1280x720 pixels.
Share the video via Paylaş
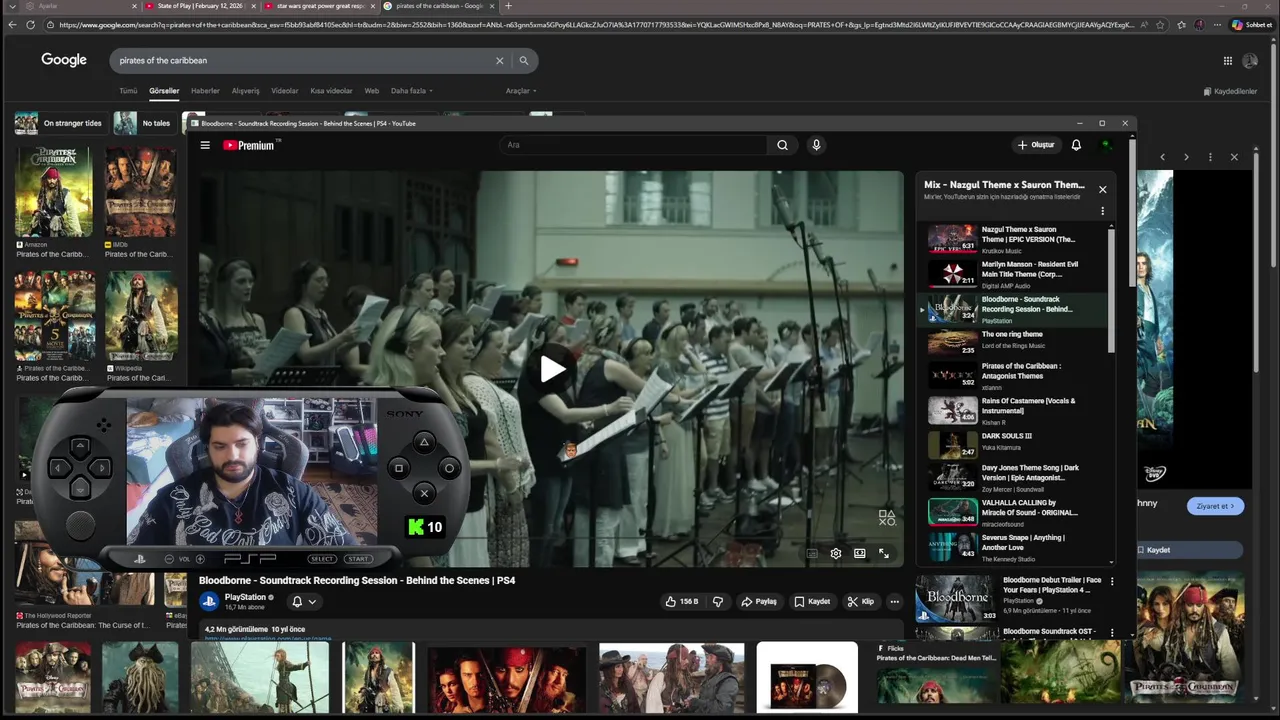(x=759, y=602)
